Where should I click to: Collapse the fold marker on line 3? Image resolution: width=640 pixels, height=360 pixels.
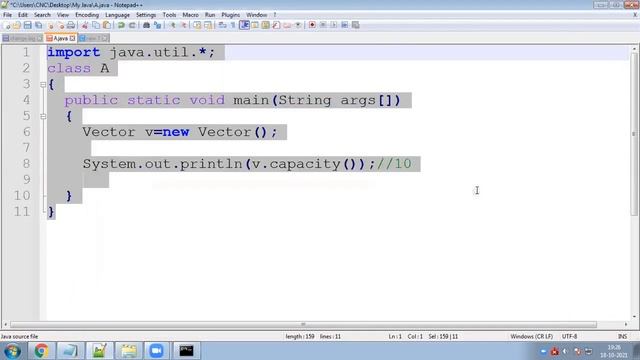[x=43, y=84]
